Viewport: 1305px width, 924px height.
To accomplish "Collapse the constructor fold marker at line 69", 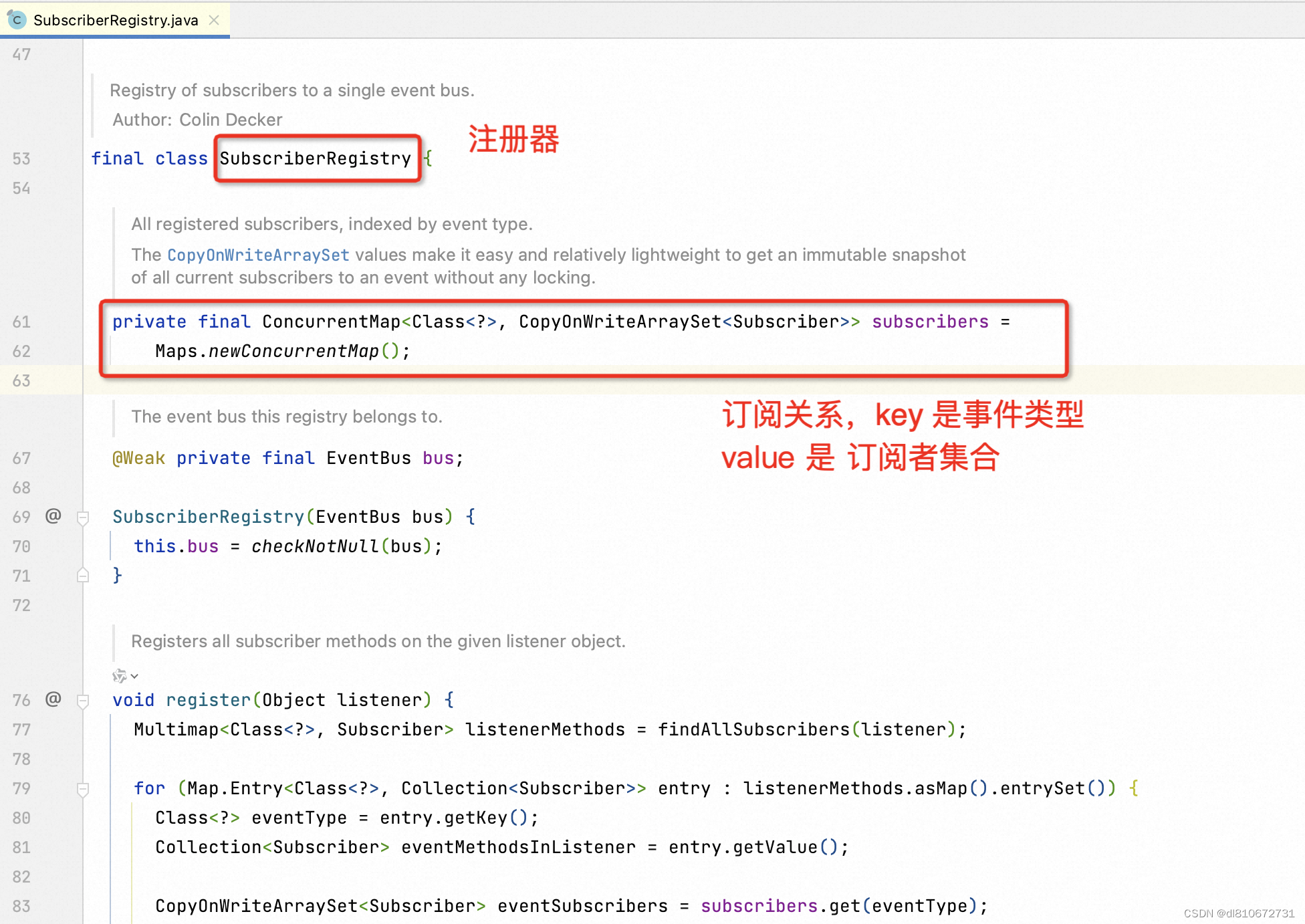I will coord(83,517).
